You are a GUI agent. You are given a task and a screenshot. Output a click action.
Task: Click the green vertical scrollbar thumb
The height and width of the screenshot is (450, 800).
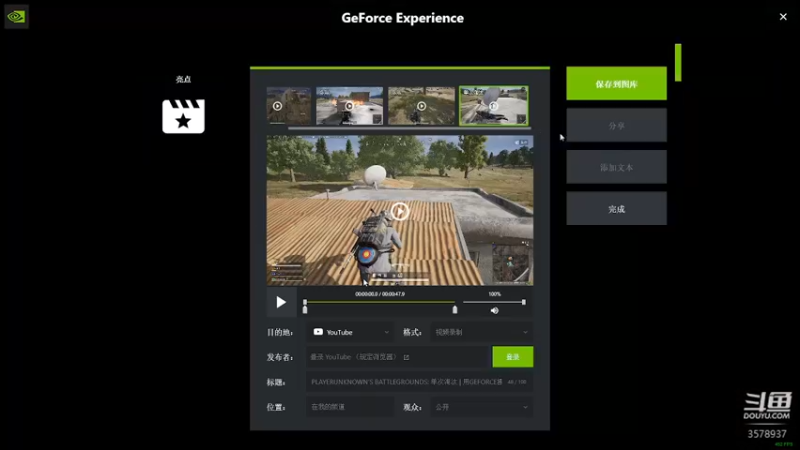point(678,62)
